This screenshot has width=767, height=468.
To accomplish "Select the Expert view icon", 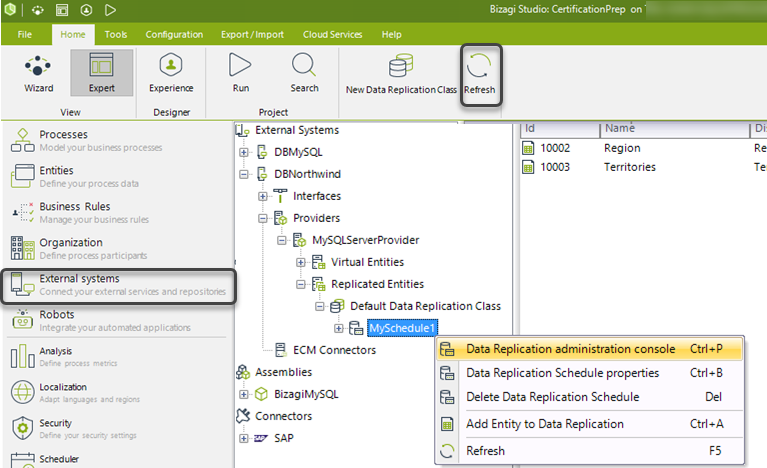I will click(x=101, y=65).
